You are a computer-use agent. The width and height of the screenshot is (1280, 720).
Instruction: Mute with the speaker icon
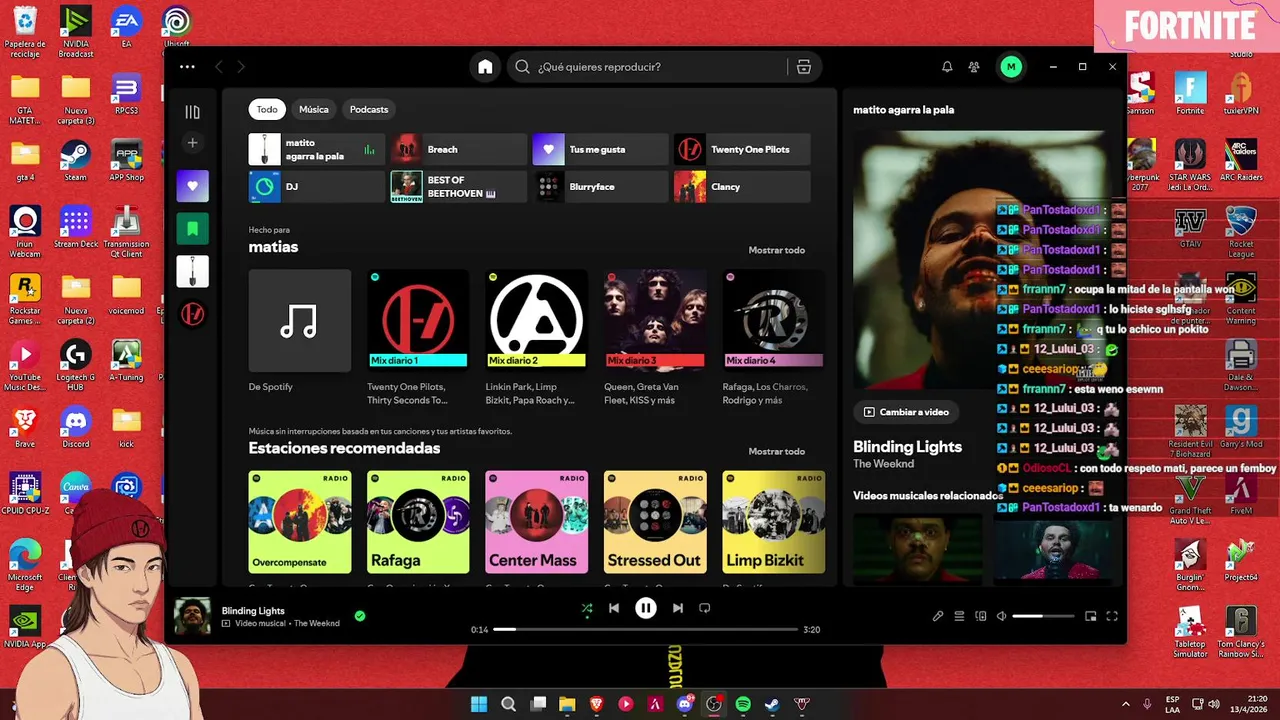pyautogui.click(x=1001, y=617)
